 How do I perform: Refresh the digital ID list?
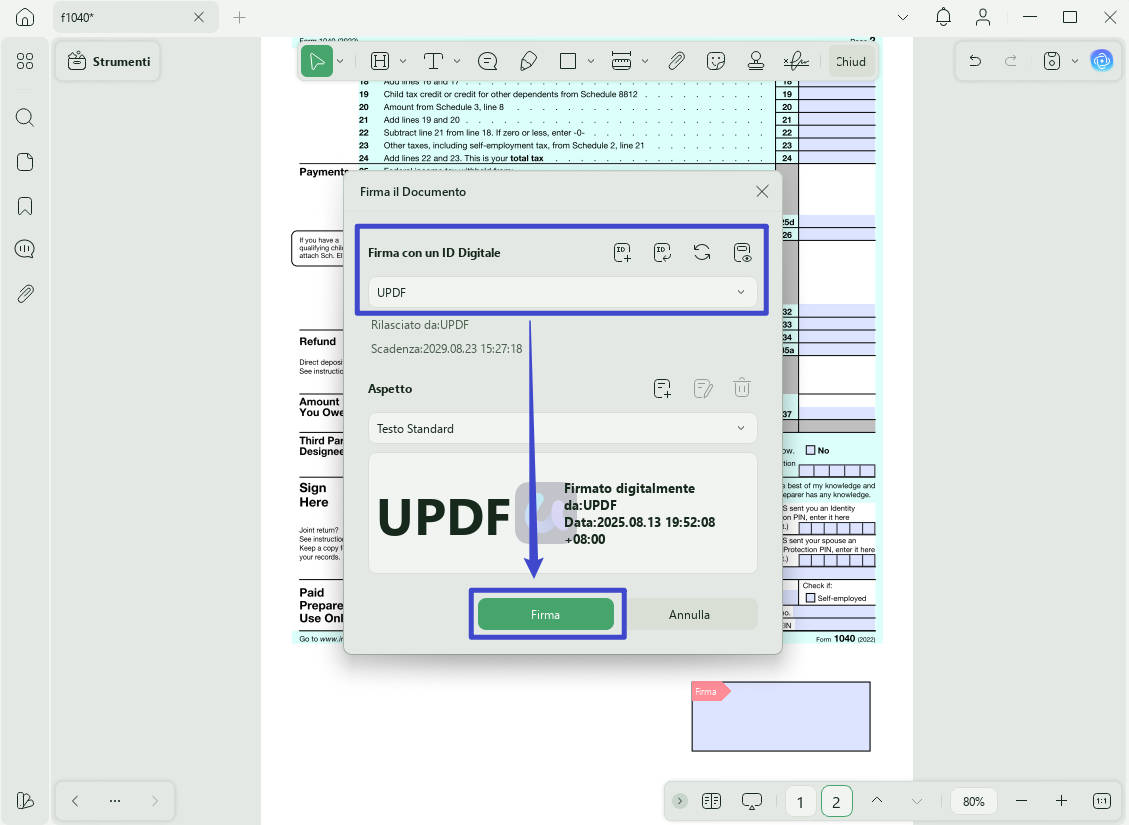pyautogui.click(x=702, y=253)
